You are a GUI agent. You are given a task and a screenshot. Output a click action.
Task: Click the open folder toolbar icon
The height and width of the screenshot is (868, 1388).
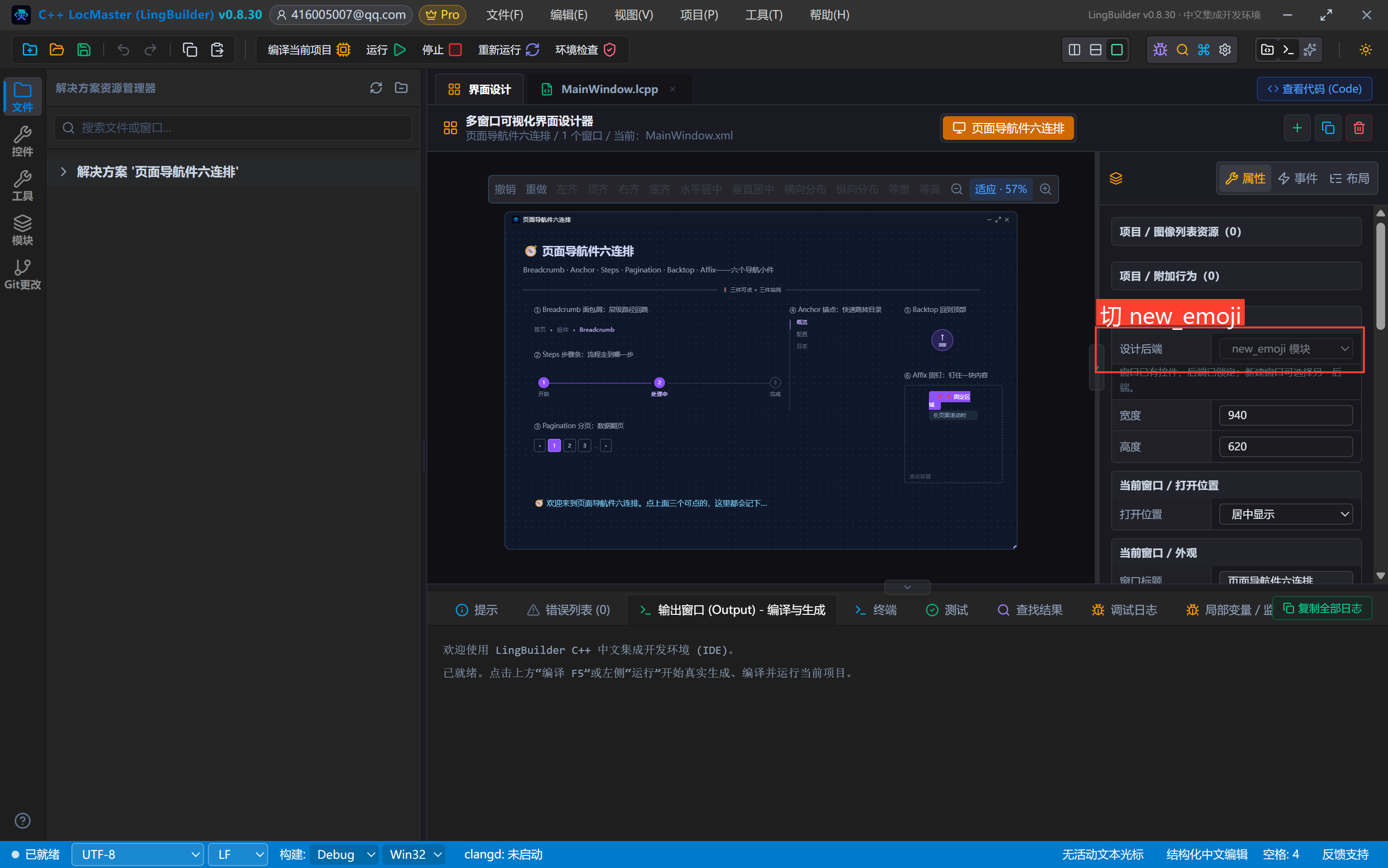coord(57,50)
